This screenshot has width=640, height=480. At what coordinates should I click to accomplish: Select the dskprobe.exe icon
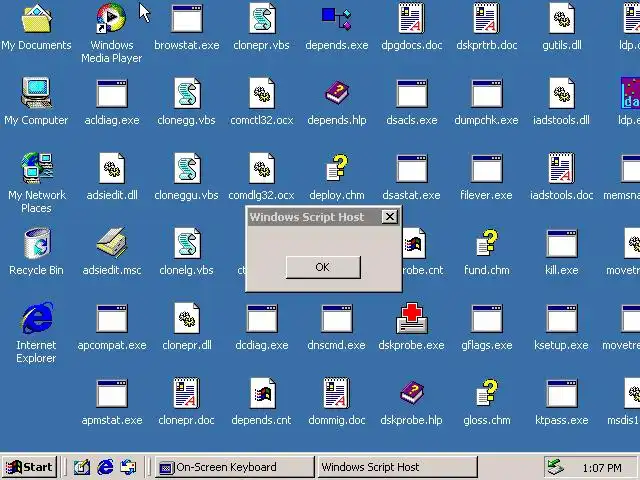coord(412,318)
